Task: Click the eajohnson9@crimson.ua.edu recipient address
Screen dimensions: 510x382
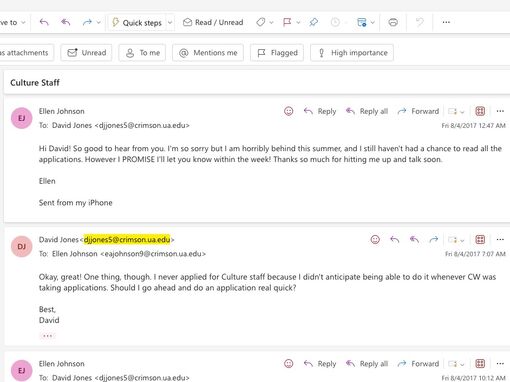Action: pos(153,254)
